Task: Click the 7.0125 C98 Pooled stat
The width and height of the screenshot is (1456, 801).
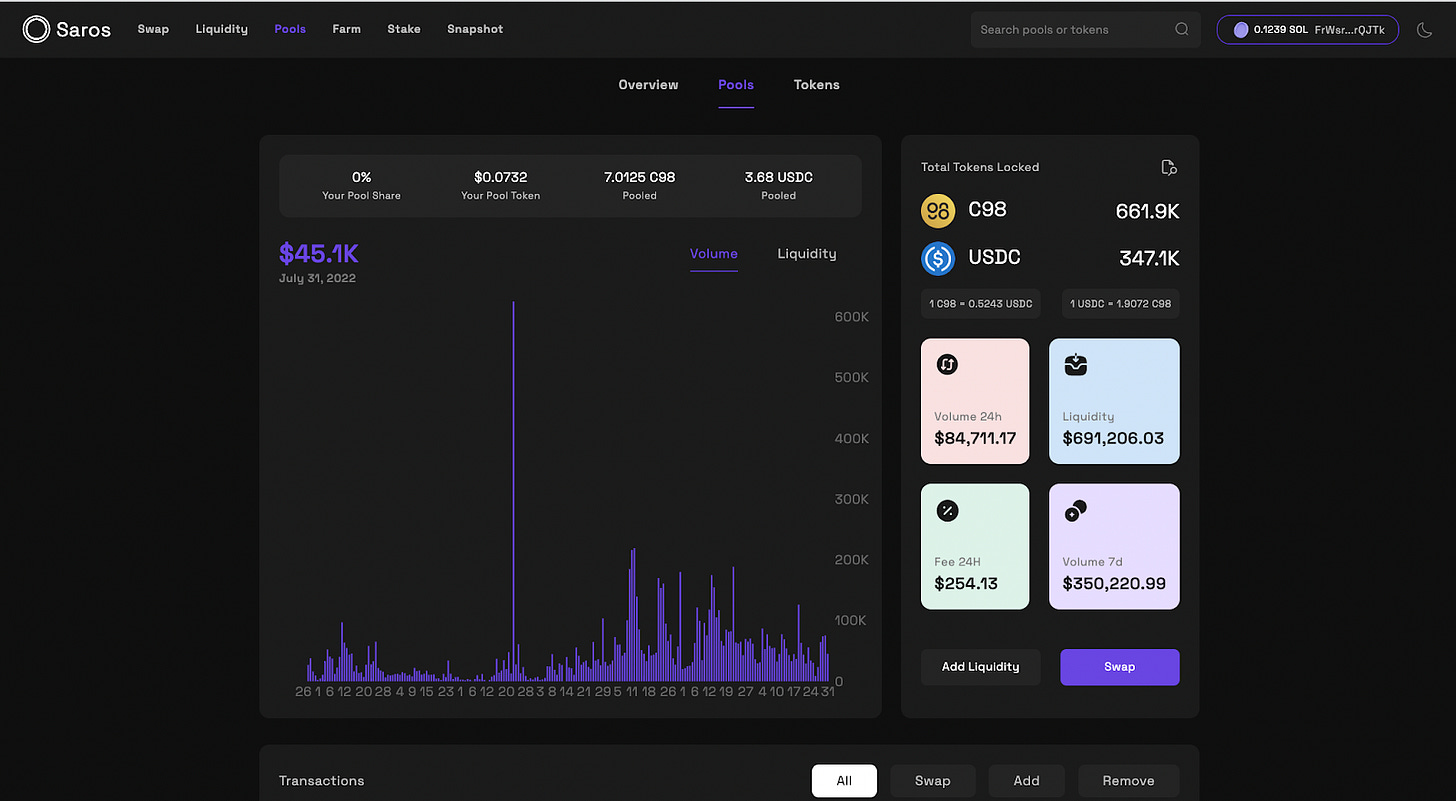Action: point(639,185)
